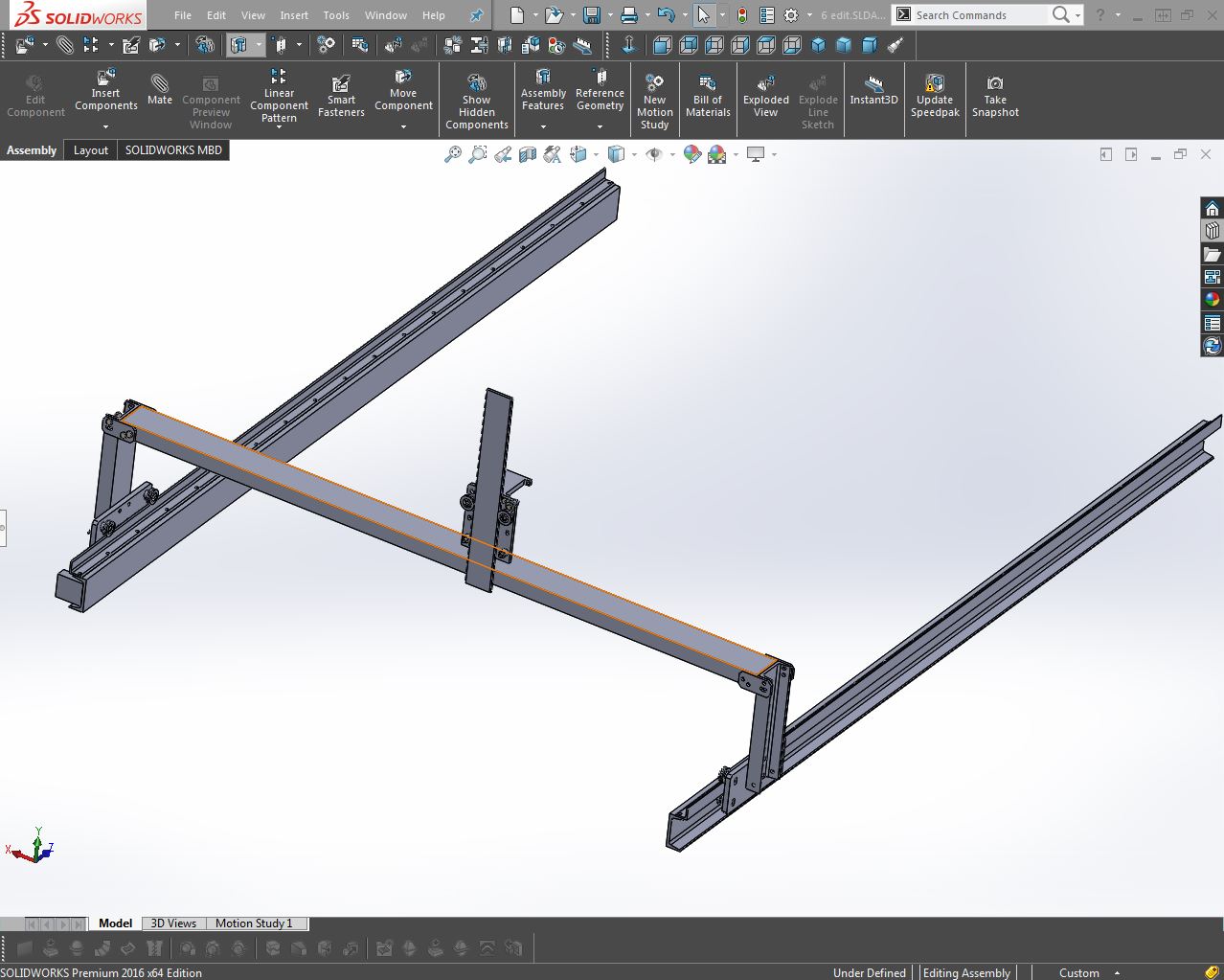This screenshot has width=1224, height=980.
Task: Open the Motion Study 1 tab
Action: pos(253,923)
